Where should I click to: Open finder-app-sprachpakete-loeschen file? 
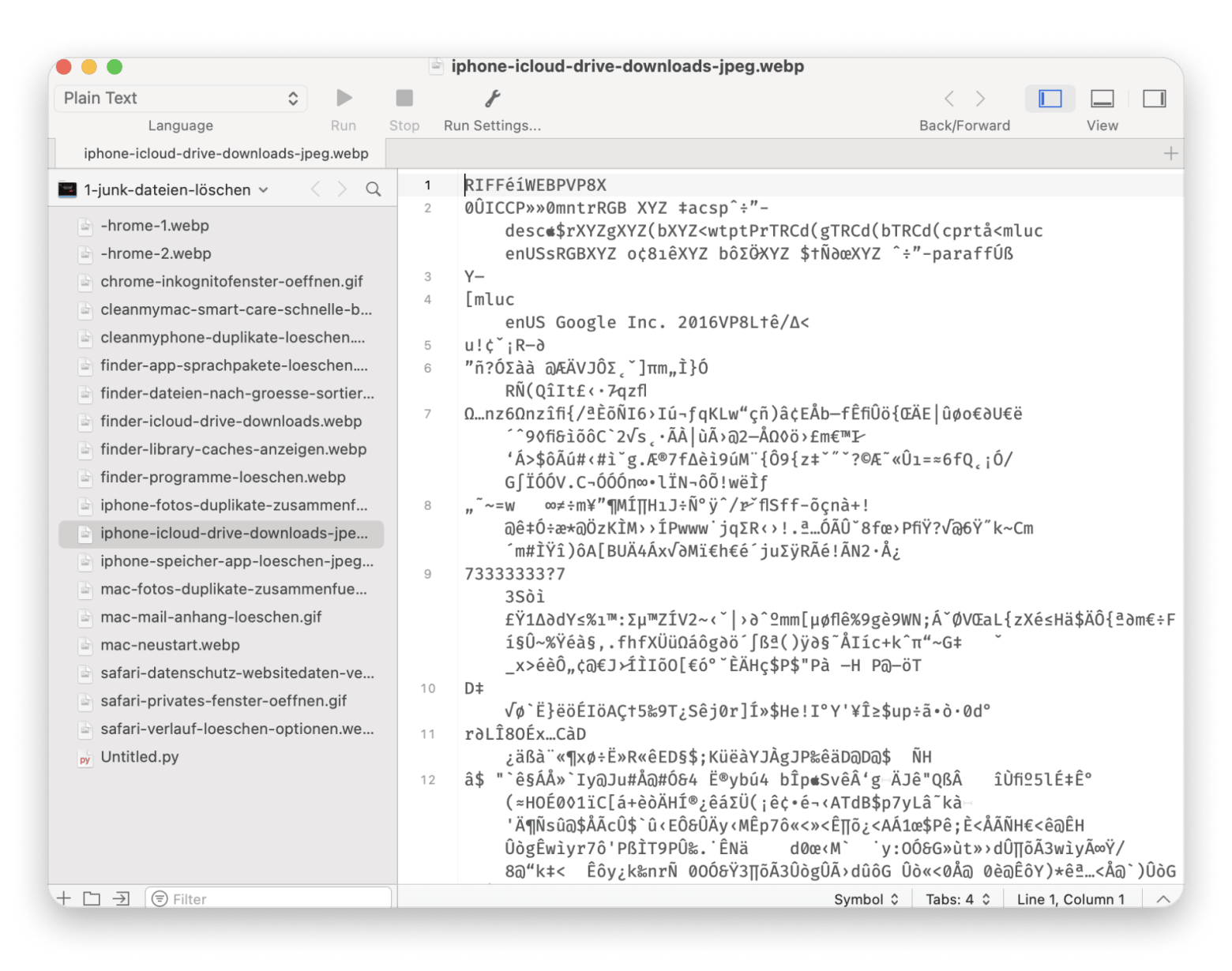click(234, 366)
